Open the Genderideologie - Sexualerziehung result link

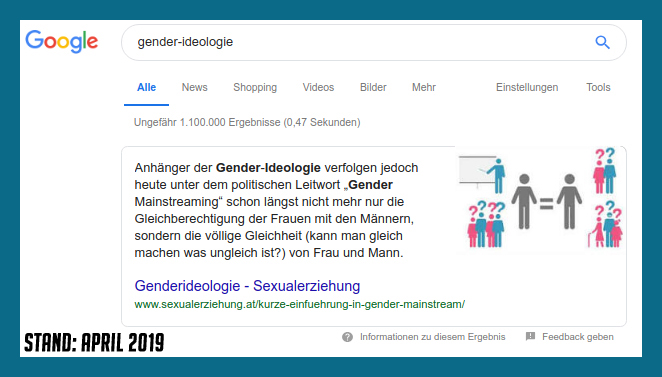[x=247, y=286]
